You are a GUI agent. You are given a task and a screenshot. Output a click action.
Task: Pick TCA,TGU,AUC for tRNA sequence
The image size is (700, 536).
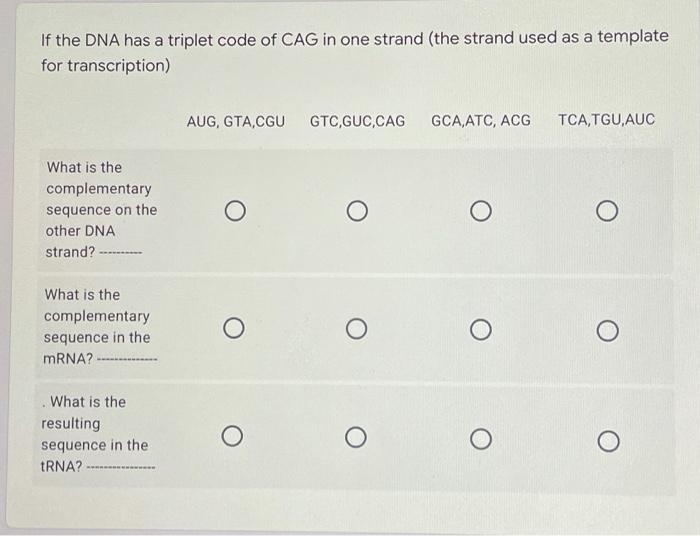coord(608,441)
